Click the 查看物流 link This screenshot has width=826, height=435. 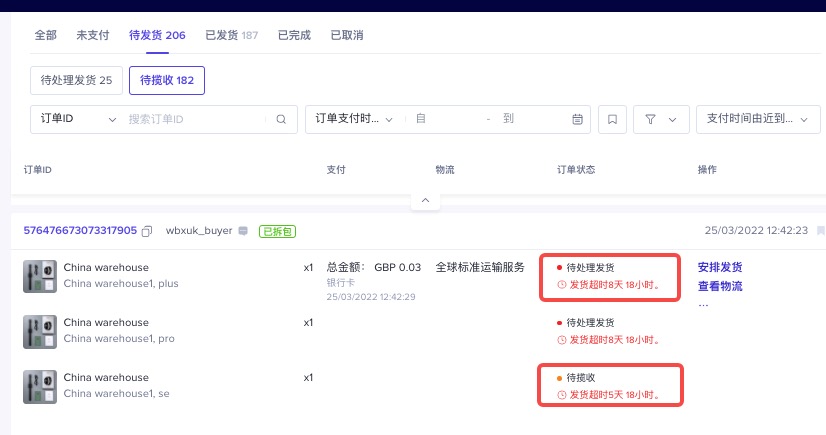click(720, 286)
